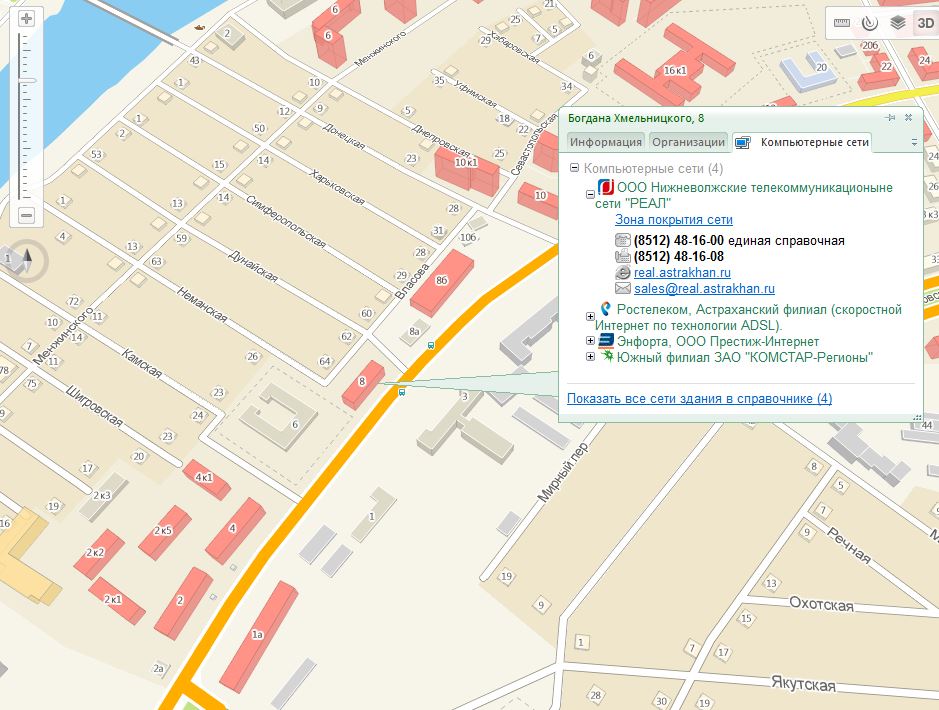This screenshot has width=939, height=710.
Task: Open the real.astrakhan.ru website link
Action: click(682, 272)
